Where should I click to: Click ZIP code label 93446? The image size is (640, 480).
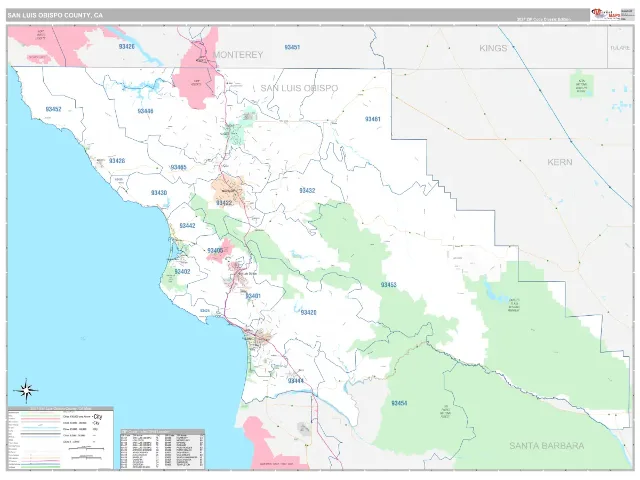click(145, 111)
